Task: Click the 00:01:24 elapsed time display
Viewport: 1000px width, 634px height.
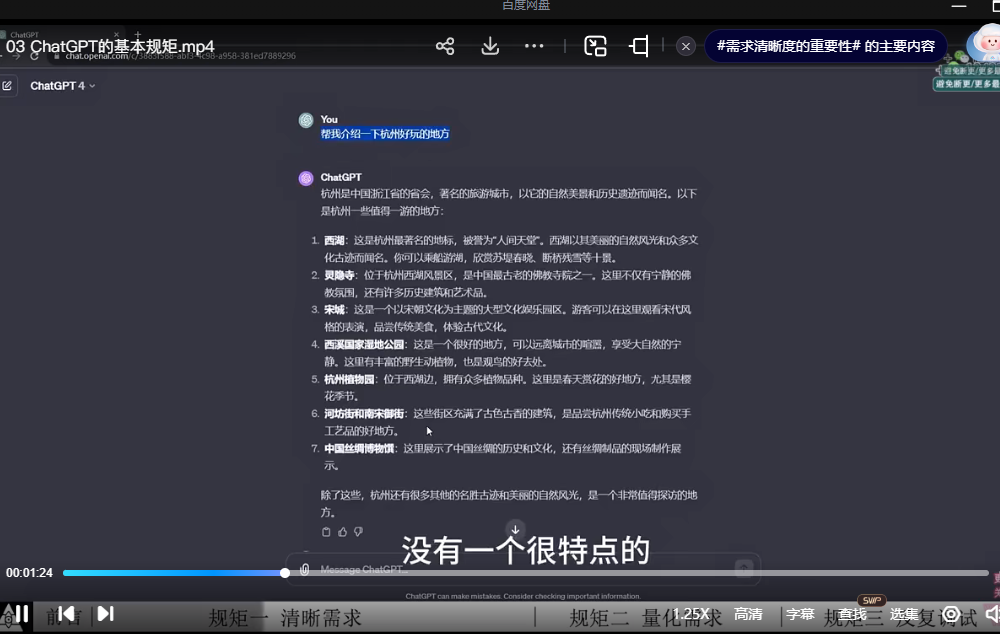Action: [29, 573]
